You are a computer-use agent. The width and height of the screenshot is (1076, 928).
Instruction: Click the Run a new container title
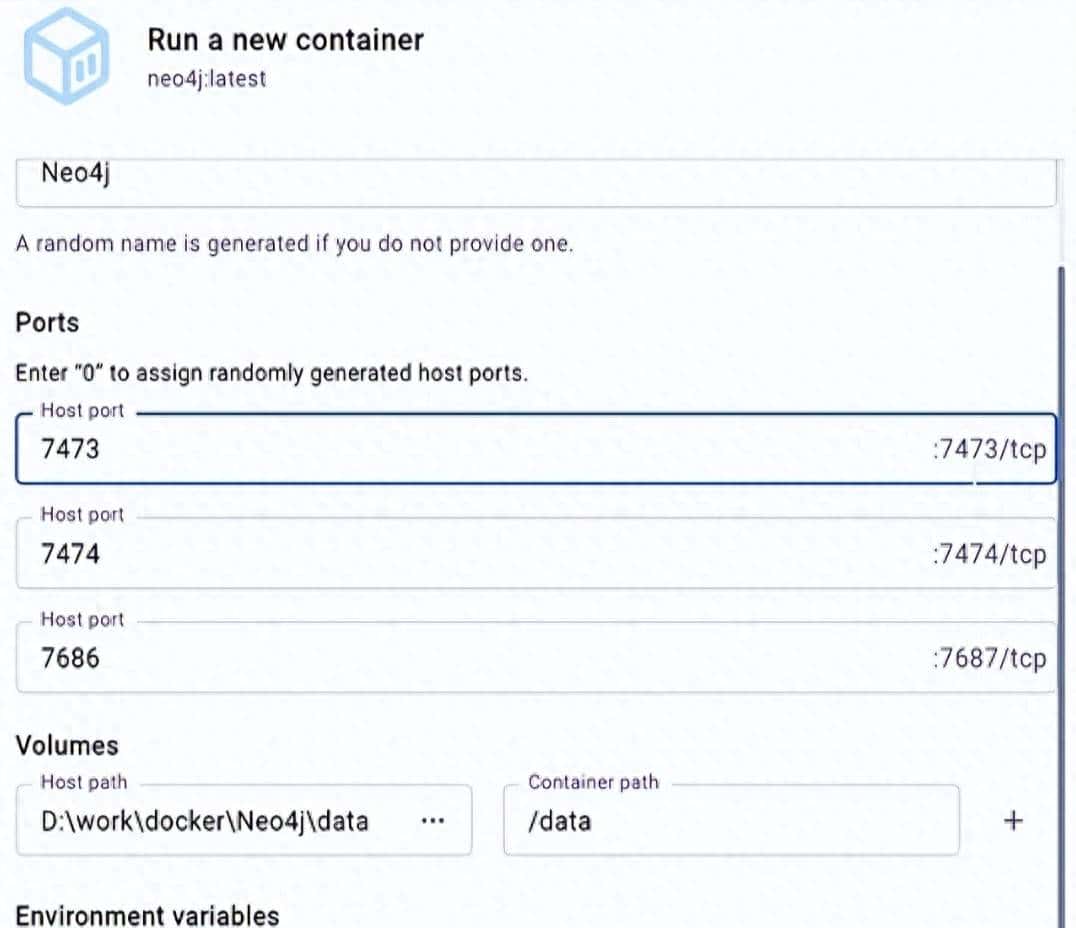point(285,40)
